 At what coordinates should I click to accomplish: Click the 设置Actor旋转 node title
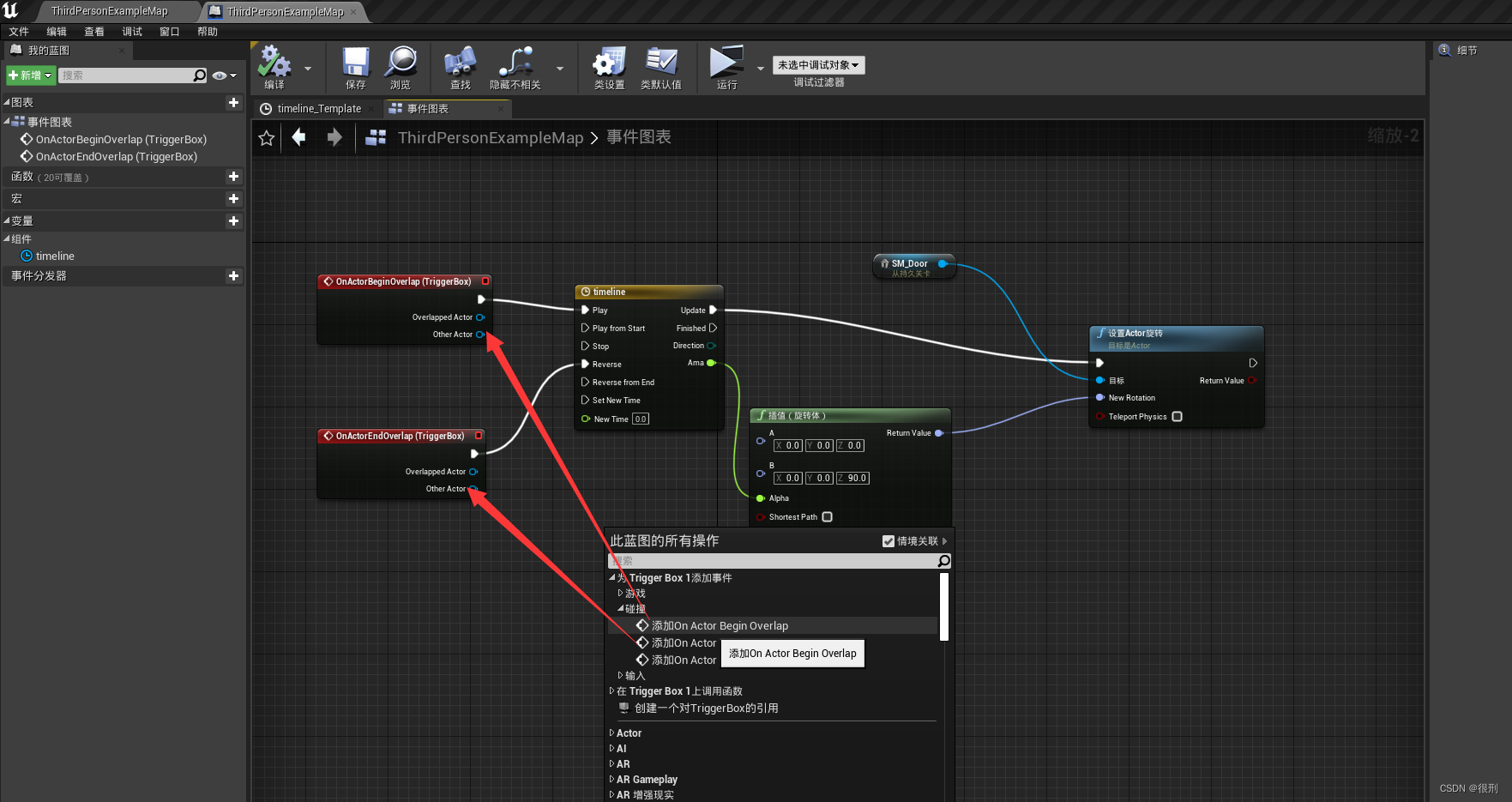(x=1135, y=333)
